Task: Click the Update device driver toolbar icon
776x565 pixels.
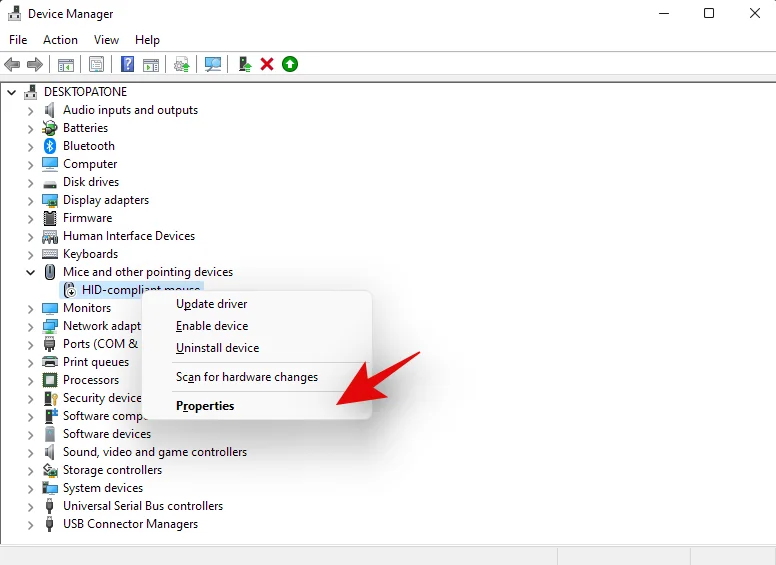Action: pos(243,64)
